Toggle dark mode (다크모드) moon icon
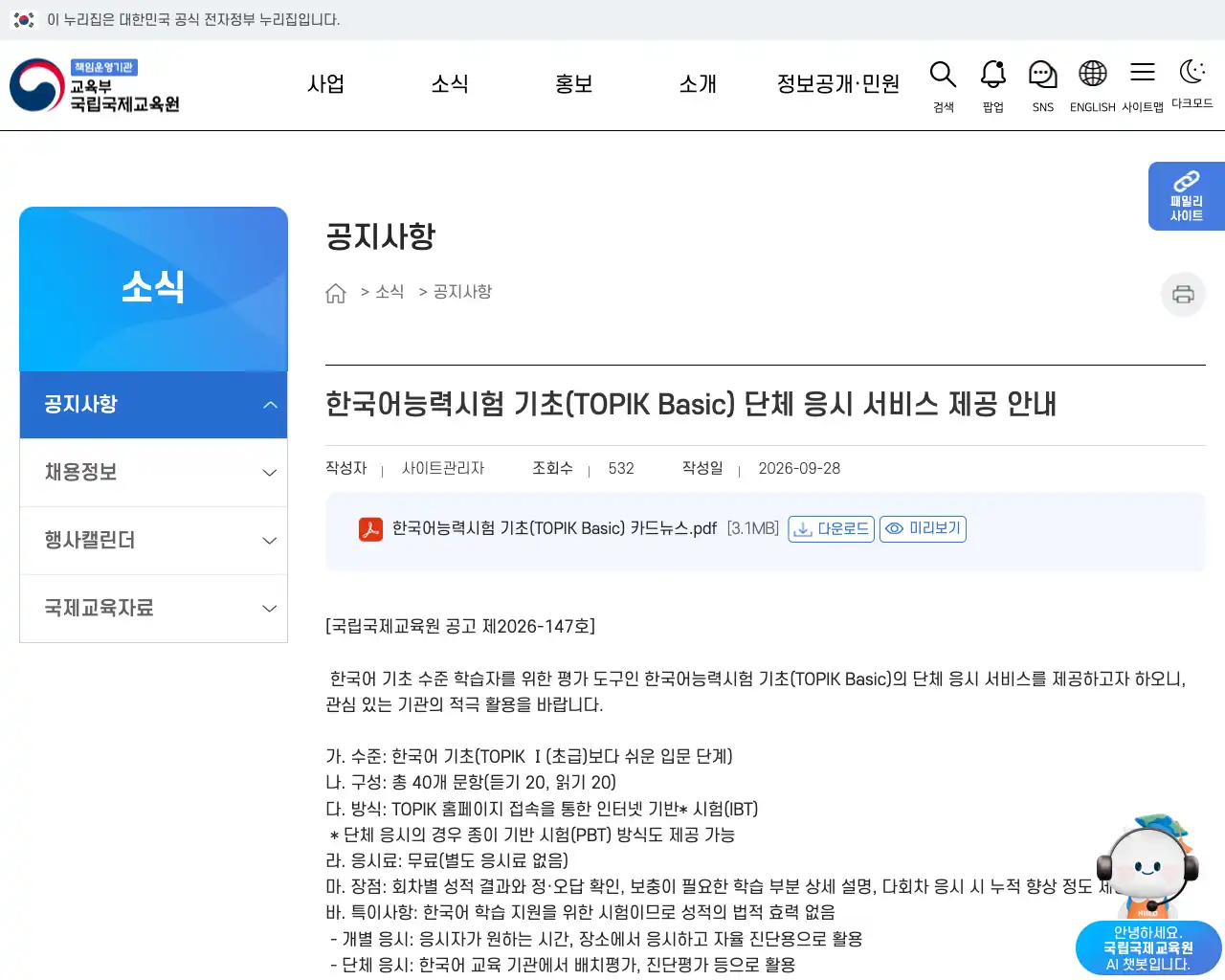This screenshot has width=1225, height=980. click(x=1192, y=72)
